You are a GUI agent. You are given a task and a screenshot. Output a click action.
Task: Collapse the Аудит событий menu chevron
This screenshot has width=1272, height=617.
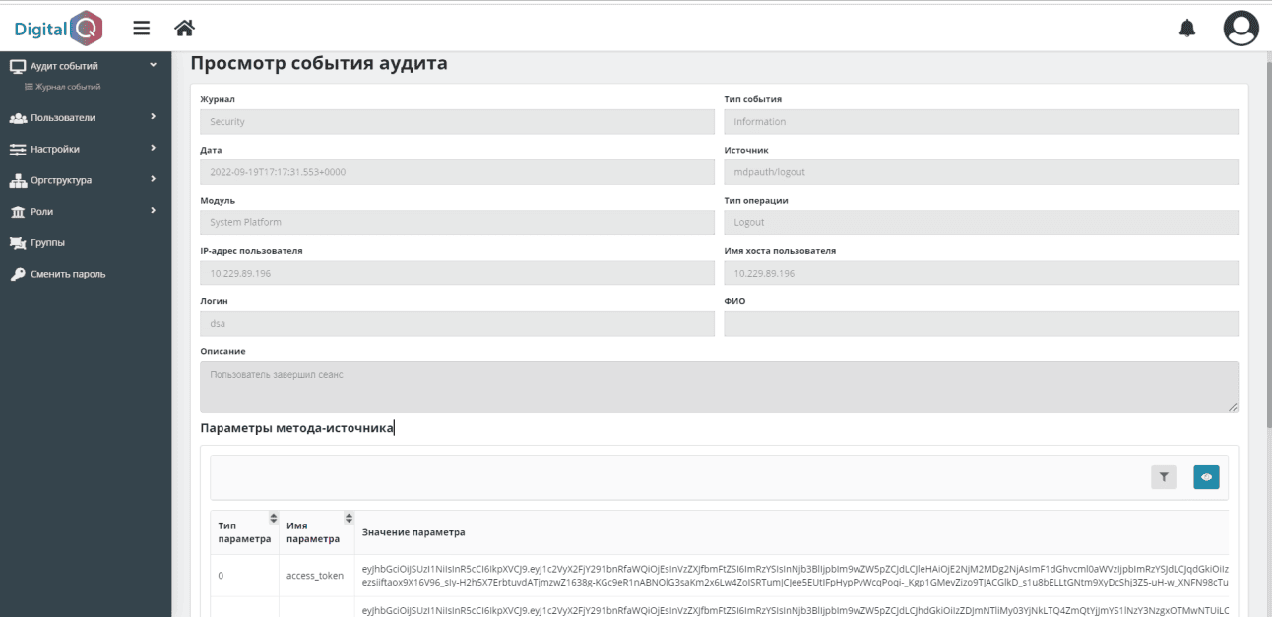coord(153,65)
